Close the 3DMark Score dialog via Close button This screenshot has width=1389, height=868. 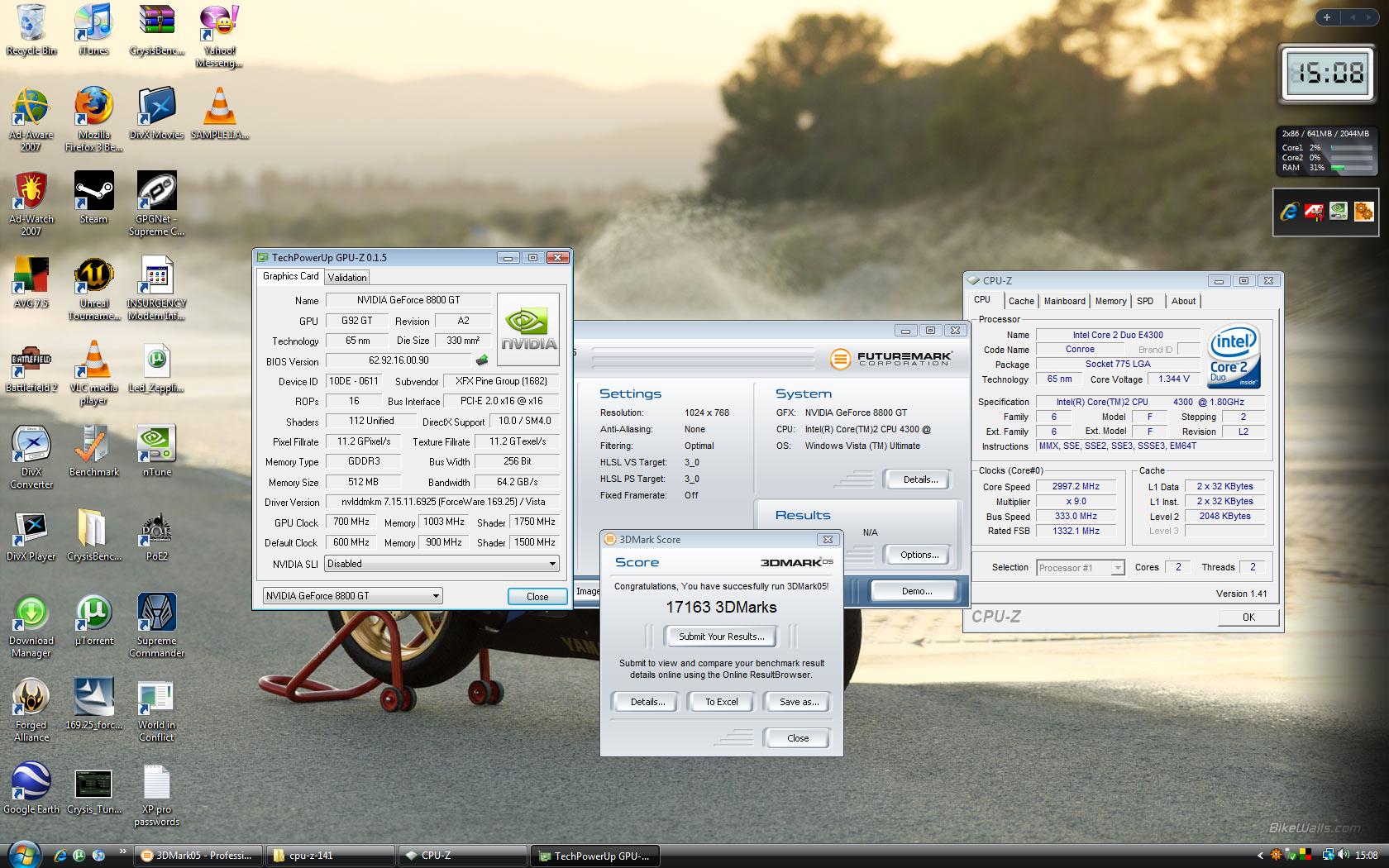pyautogui.click(x=798, y=738)
